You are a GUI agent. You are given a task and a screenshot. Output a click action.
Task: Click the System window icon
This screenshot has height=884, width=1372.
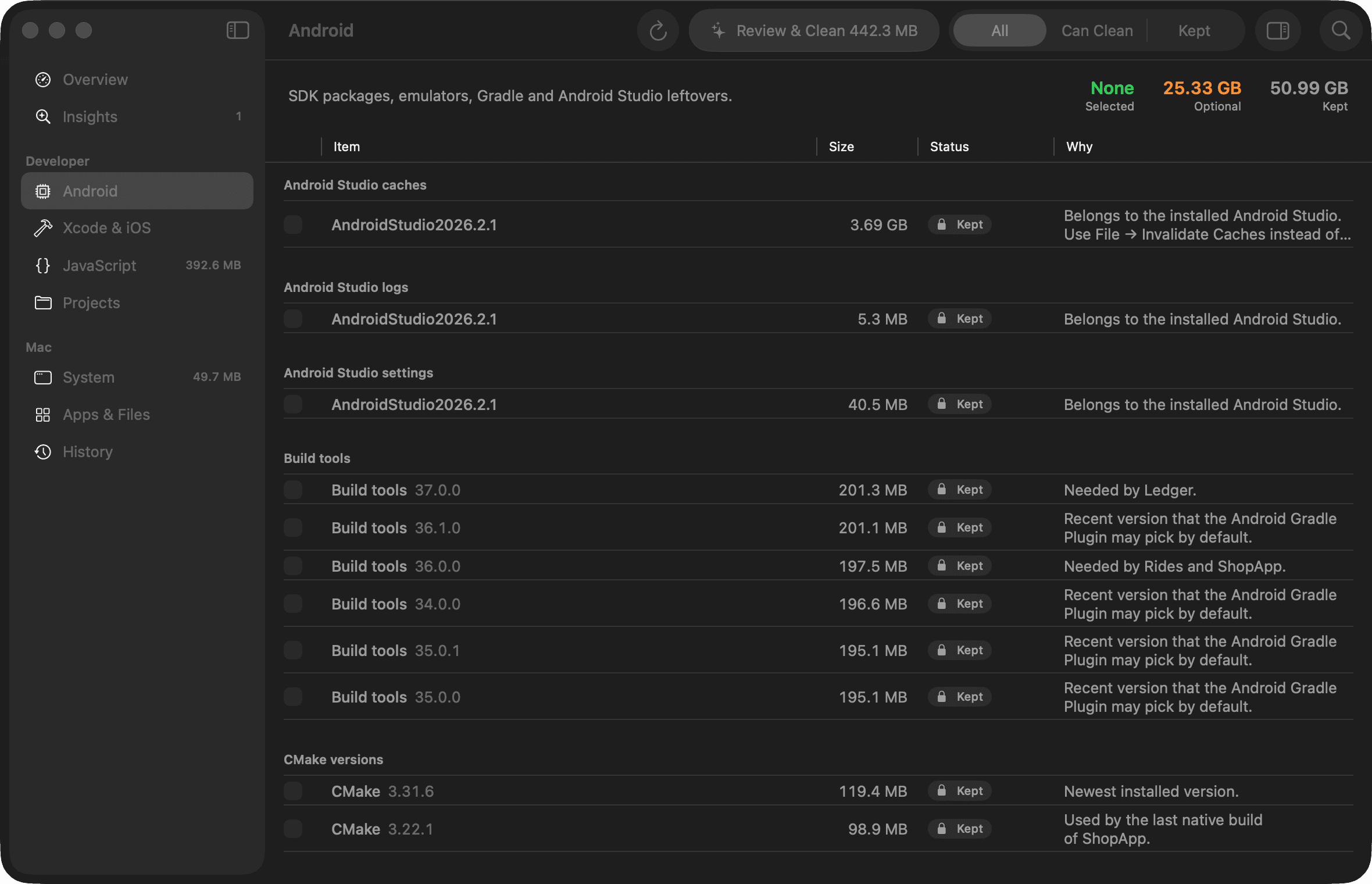tap(43, 377)
